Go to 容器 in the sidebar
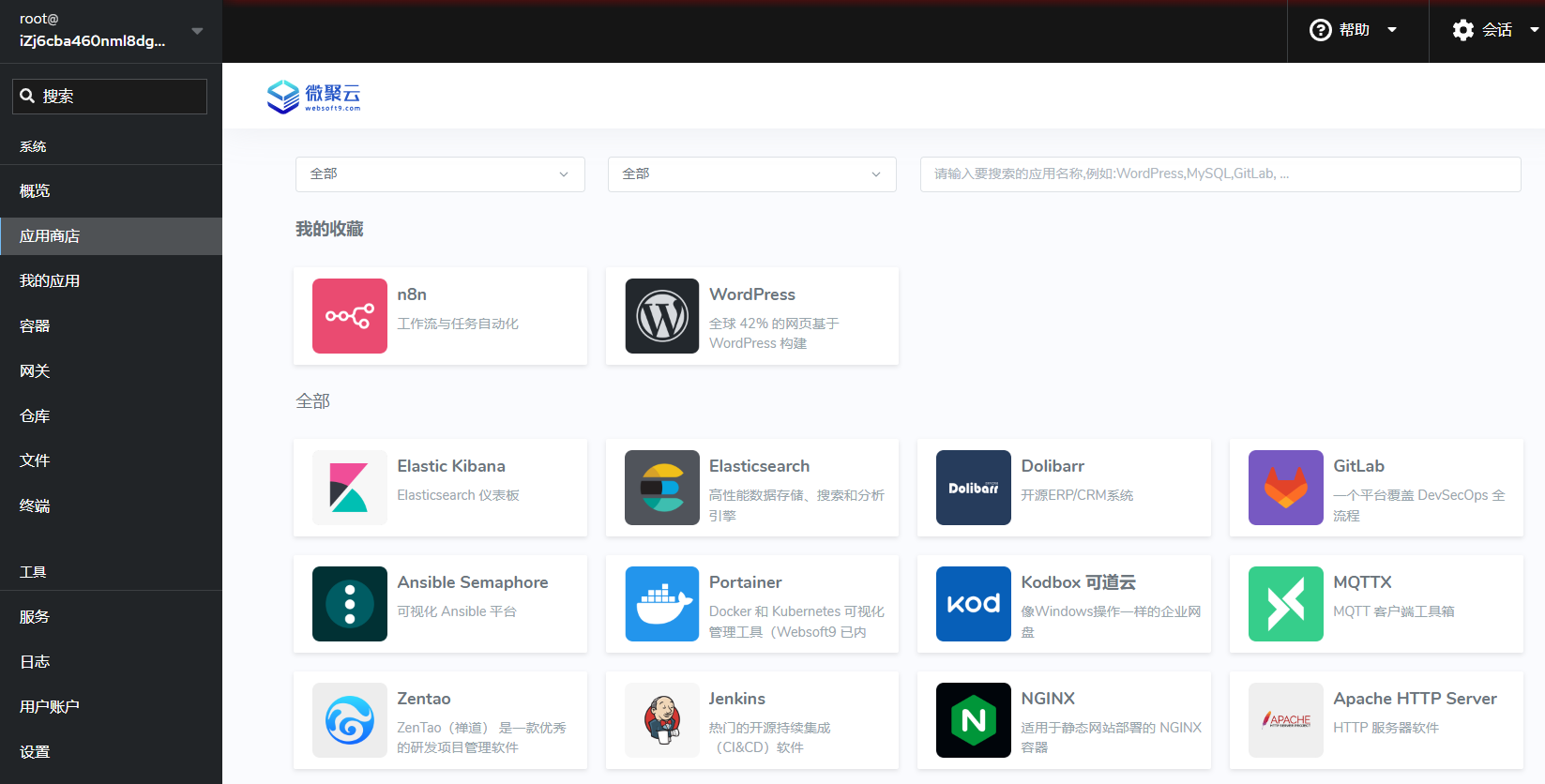The image size is (1545, 784). pos(35,326)
